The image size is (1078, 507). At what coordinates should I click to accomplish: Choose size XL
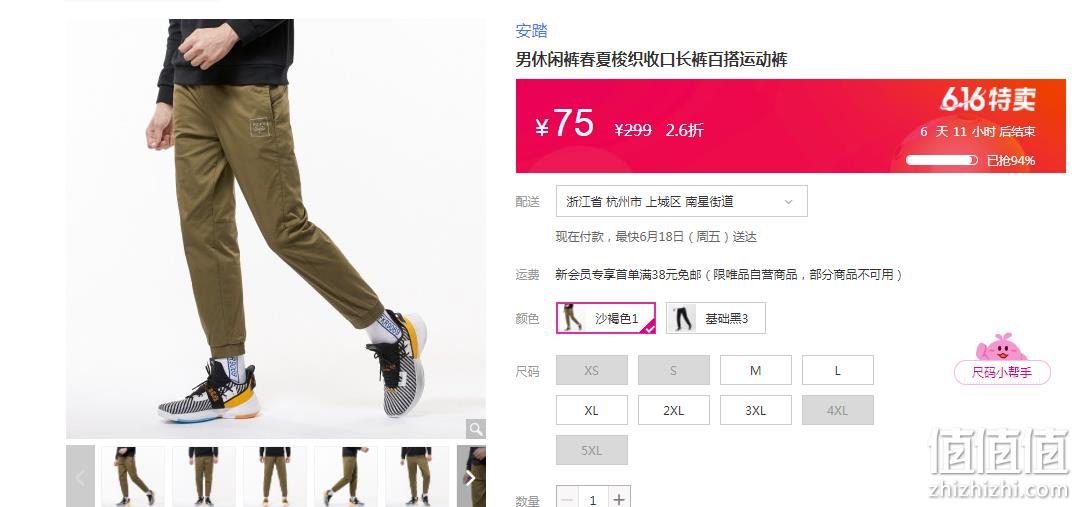[x=591, y=410]
